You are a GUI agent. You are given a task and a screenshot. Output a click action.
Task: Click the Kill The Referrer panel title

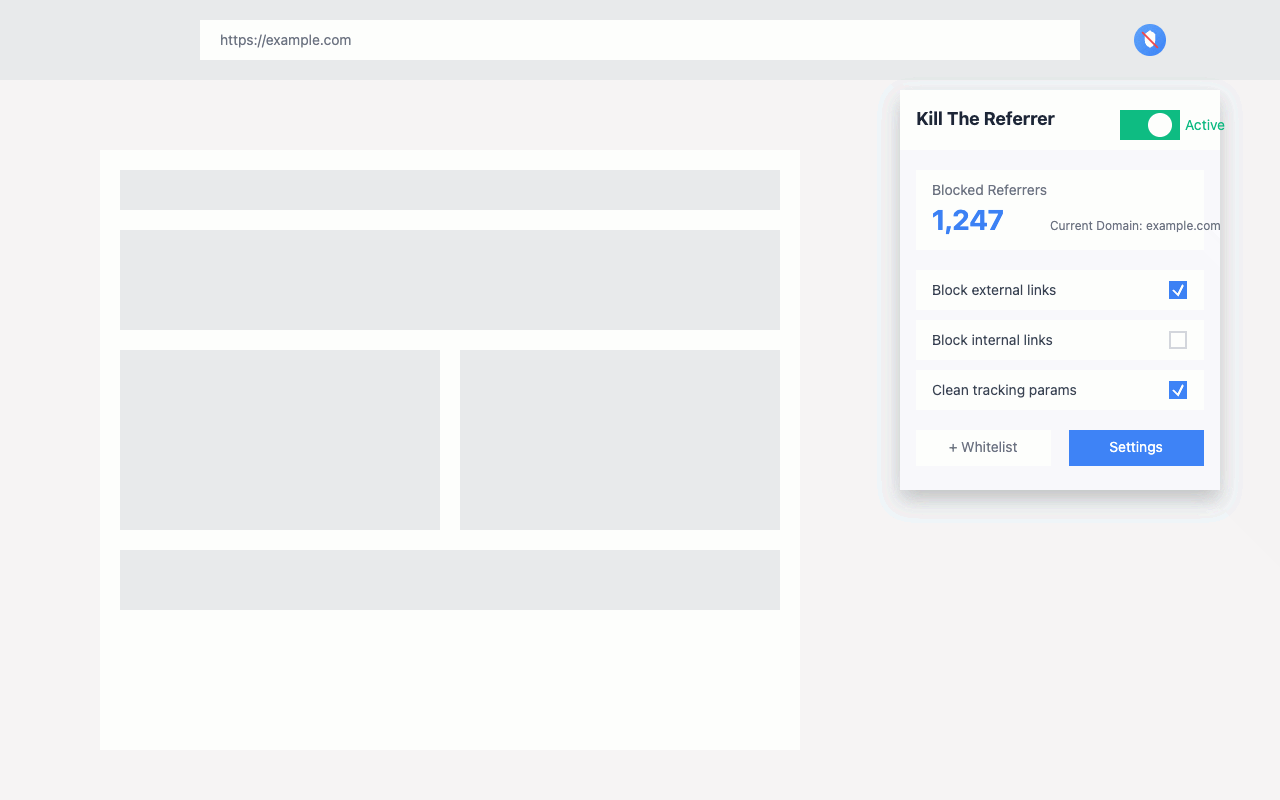(x=985, y=119)
